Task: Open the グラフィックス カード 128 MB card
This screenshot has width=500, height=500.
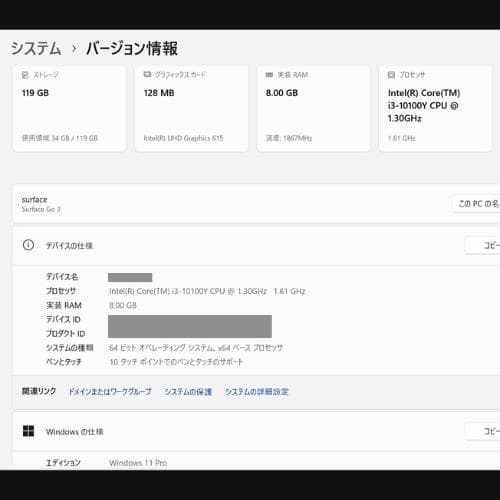Action: (x=191, y=108)
